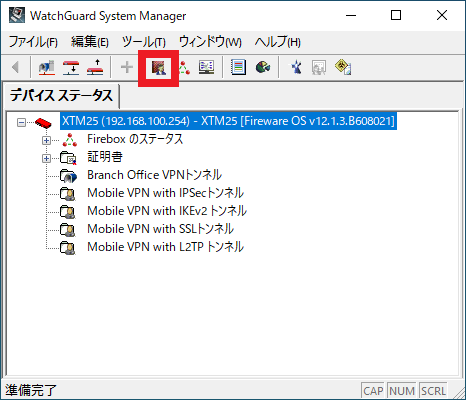Launch Quick Setup Wizard star icon
Image resolution: width=466 pixels, height=400 pixels.
[296, 68]
